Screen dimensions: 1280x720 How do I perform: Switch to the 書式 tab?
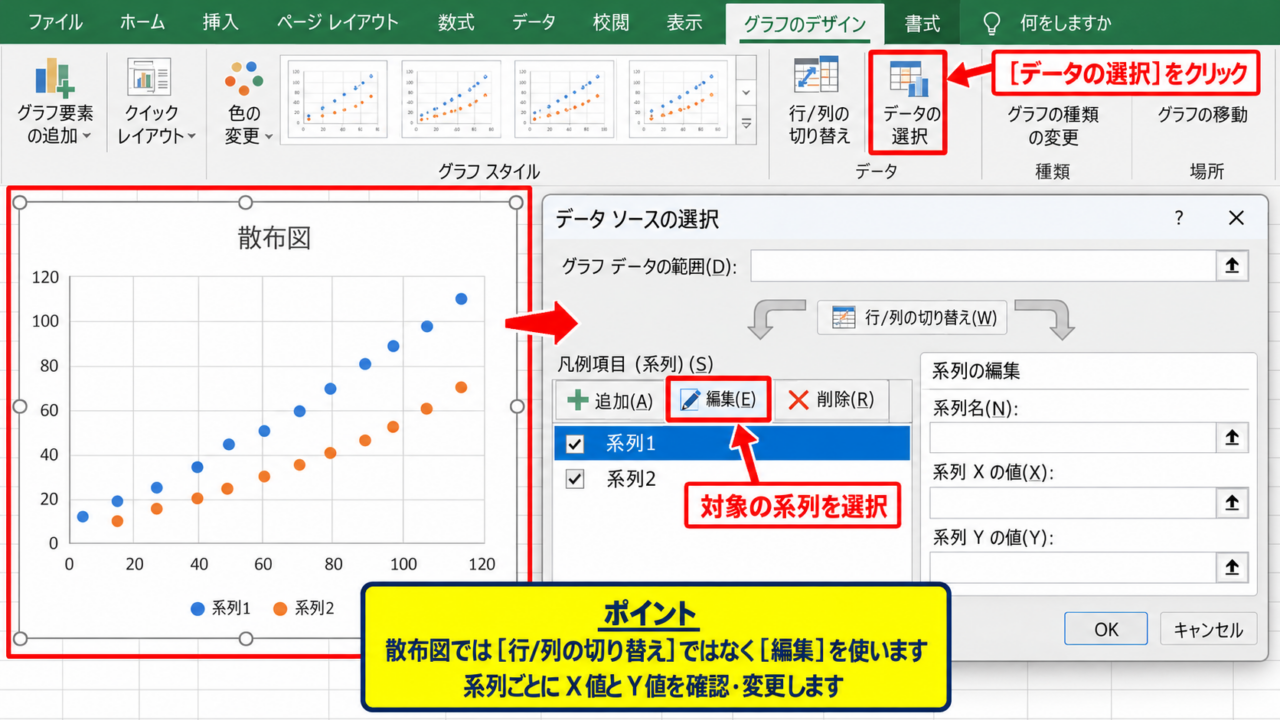pos(922,22)
